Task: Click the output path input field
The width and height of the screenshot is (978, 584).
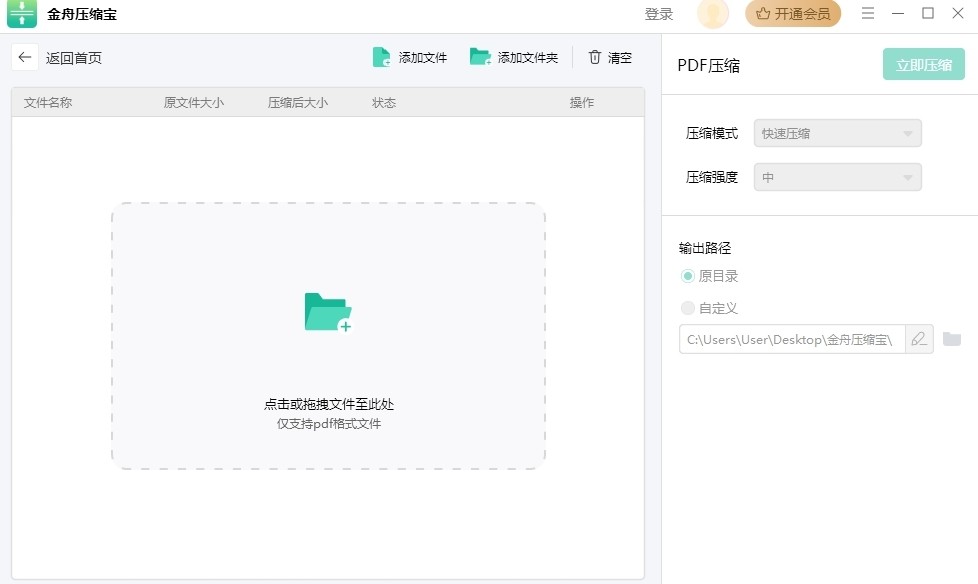Action: click(790, 339)
